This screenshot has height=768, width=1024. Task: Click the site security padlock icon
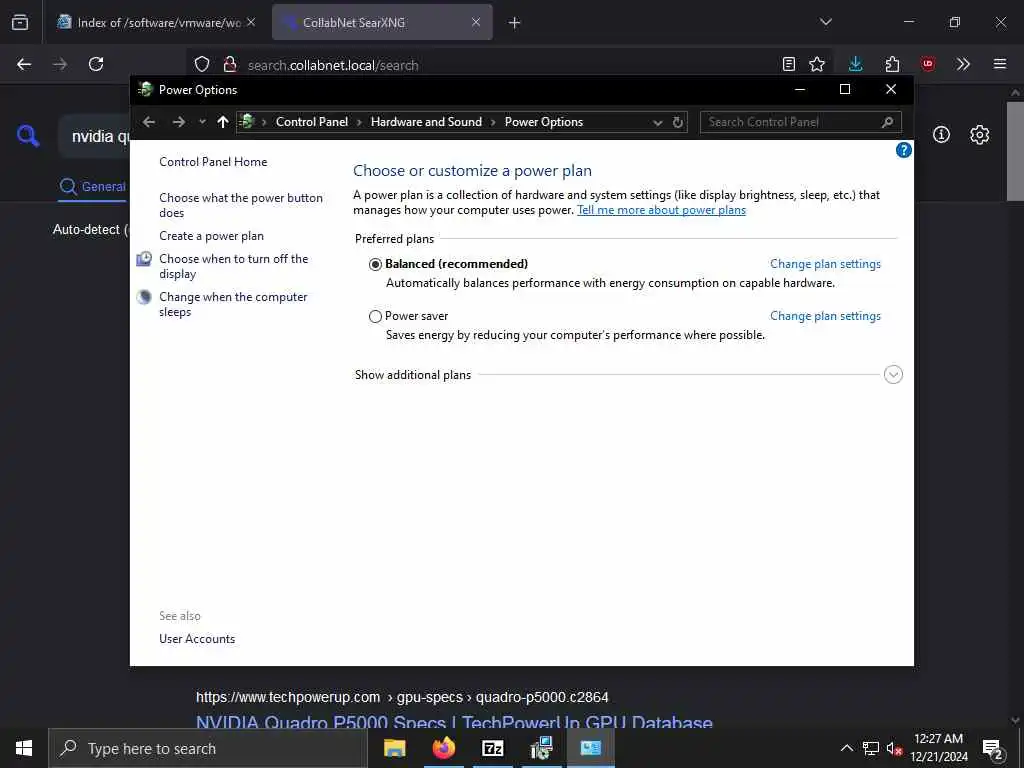229,65
